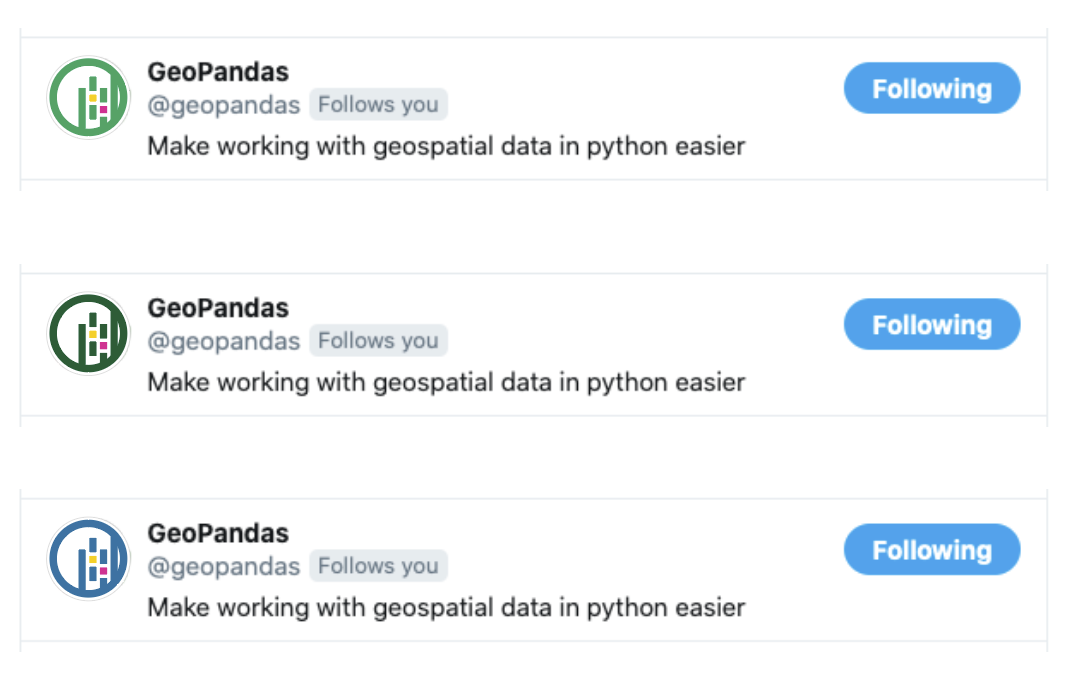Select bio text under blue logo profile
Image resolution: width=1084 pixels, height=684 pixels.
click(447, 608)
